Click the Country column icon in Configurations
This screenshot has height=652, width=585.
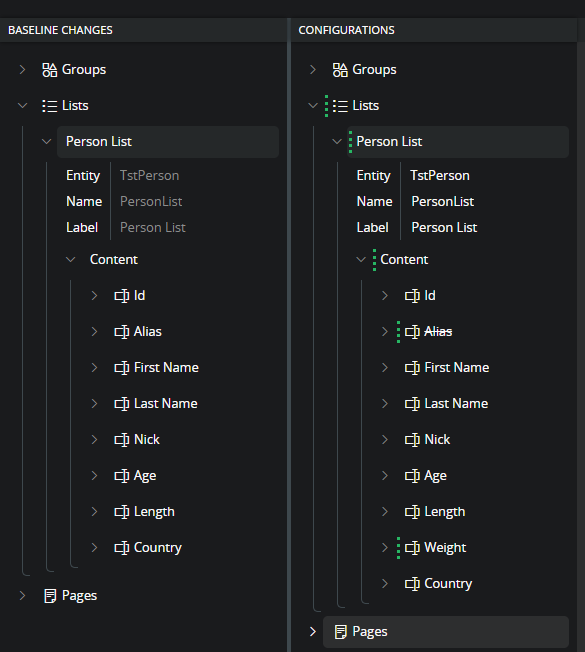pos(412,584)
